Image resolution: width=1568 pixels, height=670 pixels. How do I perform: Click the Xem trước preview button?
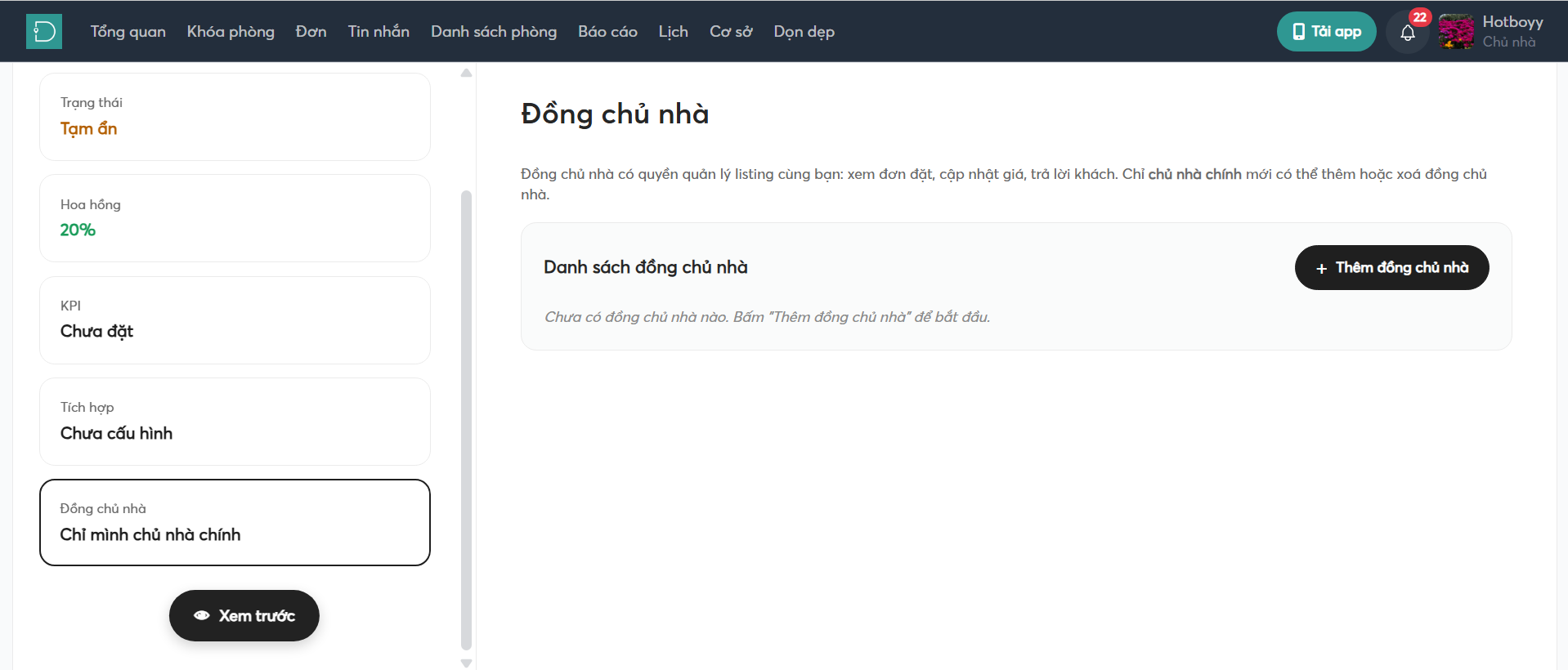(x=244, y=615)
